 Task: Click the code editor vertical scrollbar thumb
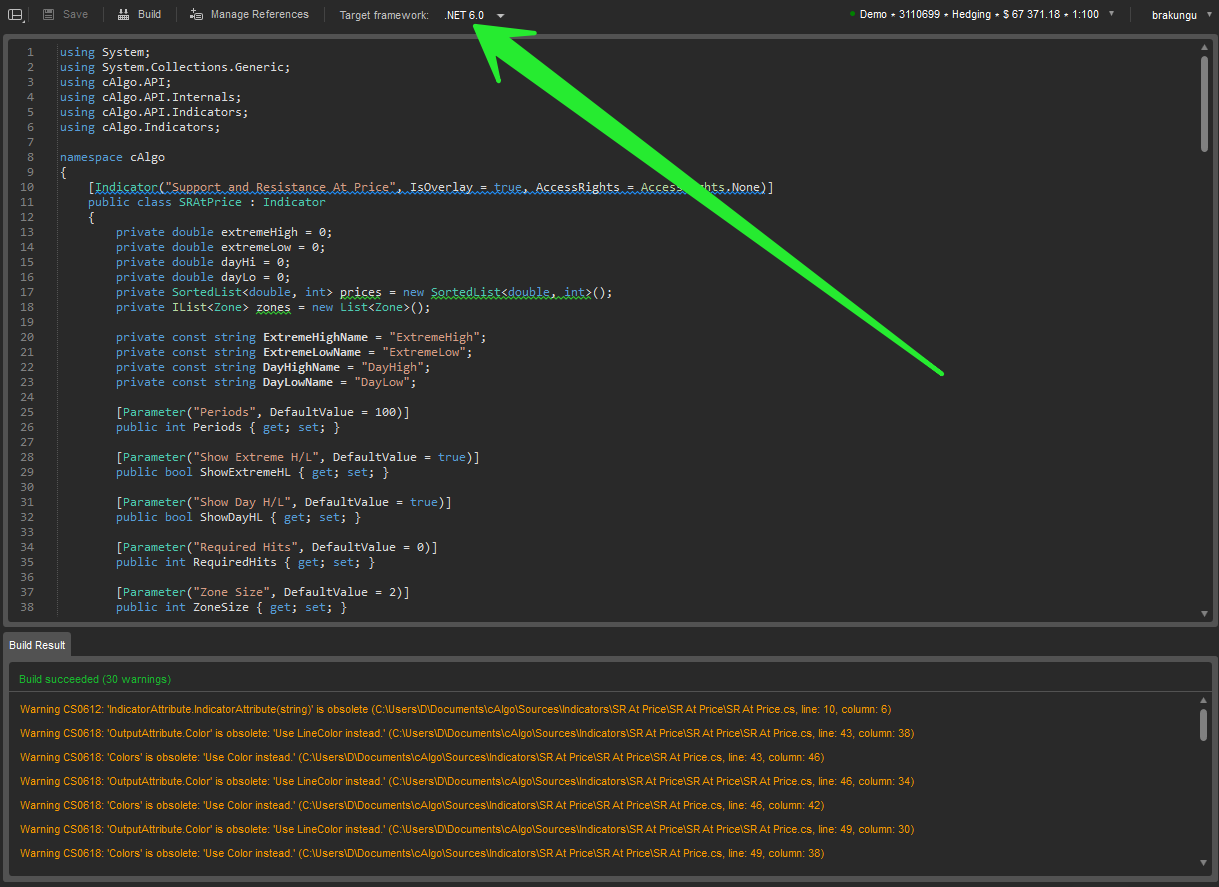coord(1204,103)
